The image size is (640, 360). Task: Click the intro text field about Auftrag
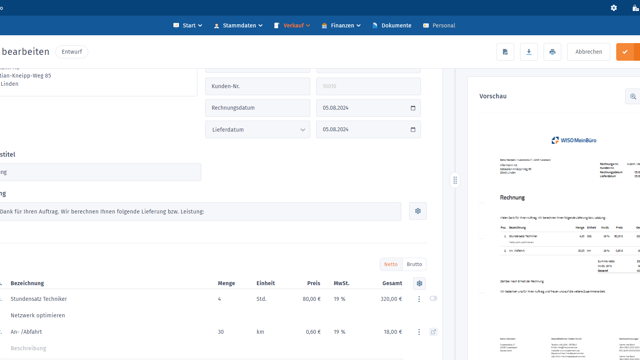click(200, 211)
